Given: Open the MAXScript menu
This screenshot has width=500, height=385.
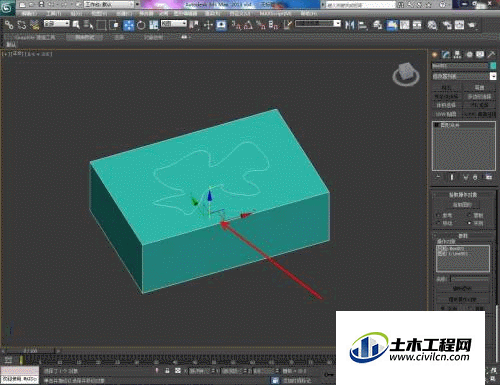Looking at the screenshot, I should coord(275,14).
